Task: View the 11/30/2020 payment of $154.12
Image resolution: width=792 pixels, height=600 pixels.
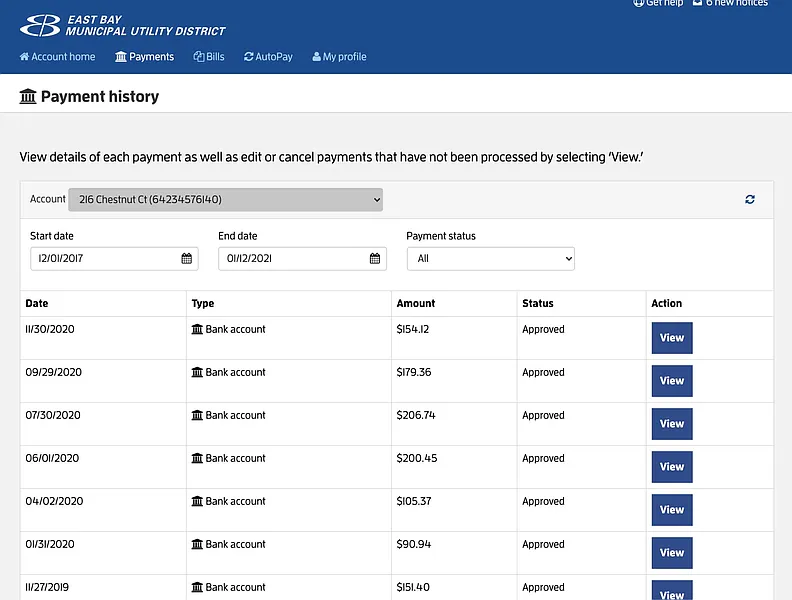Action: point(671,338)
